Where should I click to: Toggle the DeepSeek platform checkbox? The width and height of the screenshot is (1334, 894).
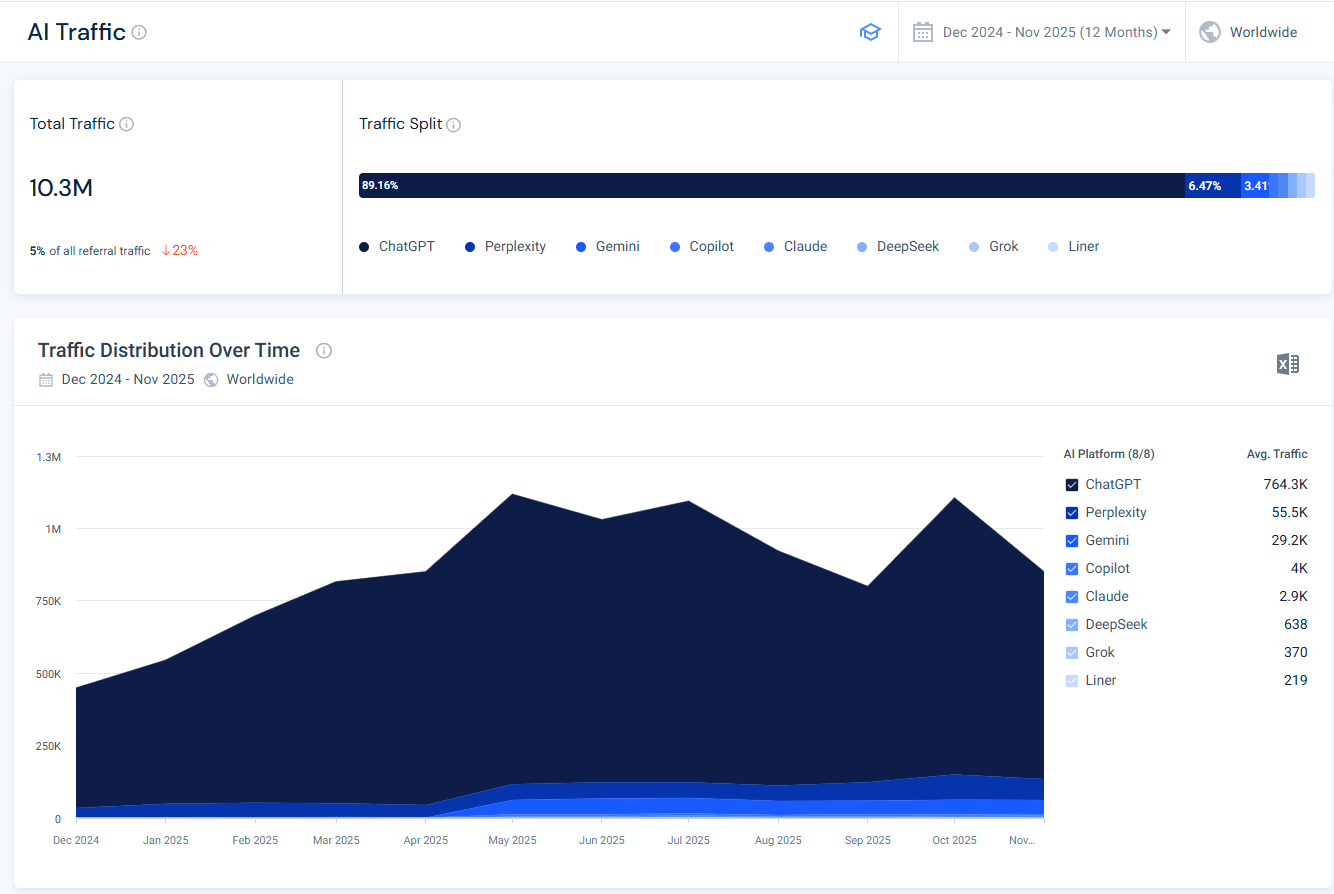pyautogui.click(x=1072, y=625)
